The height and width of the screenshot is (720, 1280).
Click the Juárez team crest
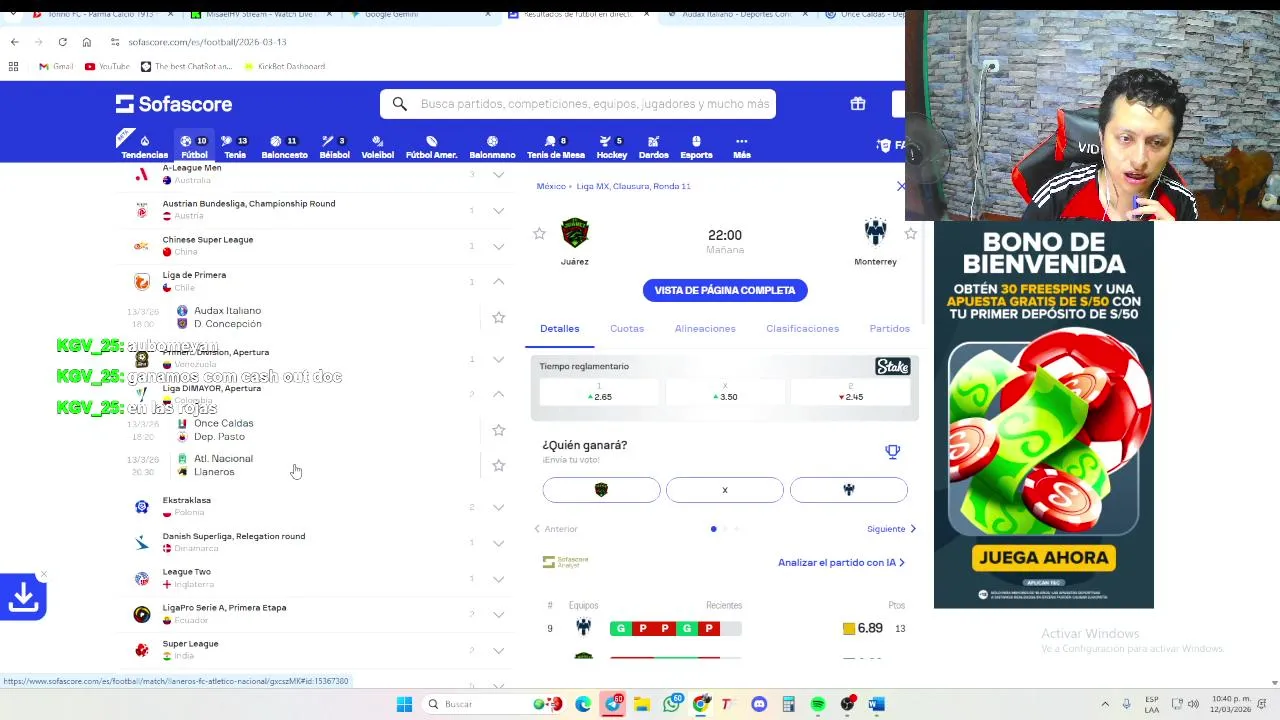(574, 233)
